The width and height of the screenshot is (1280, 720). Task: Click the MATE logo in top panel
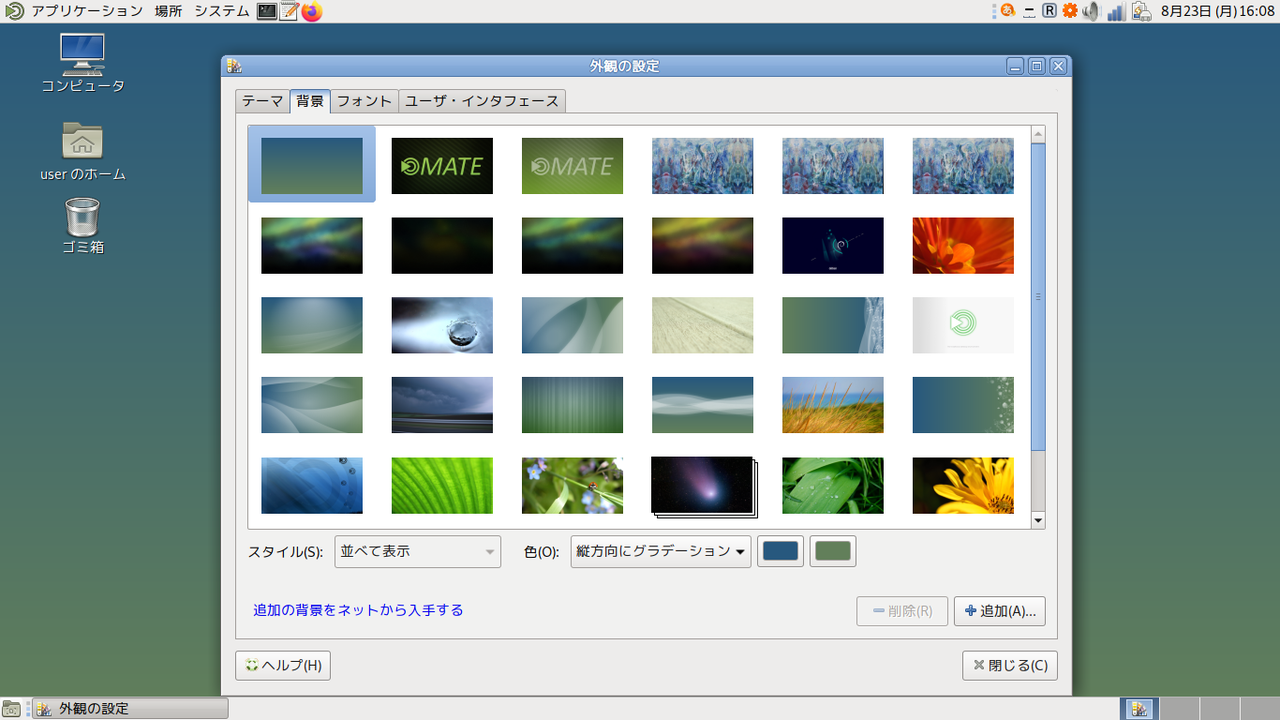[x=13, y=11]
